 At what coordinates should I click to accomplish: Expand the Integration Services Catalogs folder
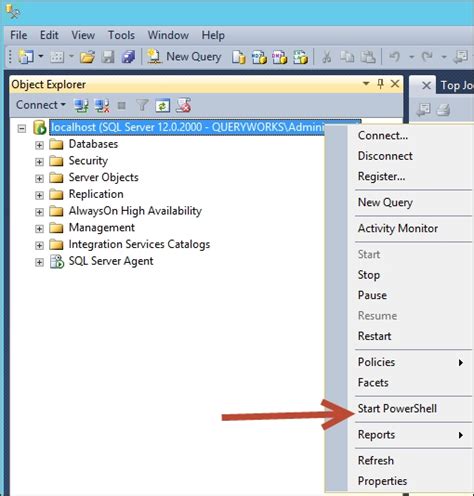click(x=39, y=245)
